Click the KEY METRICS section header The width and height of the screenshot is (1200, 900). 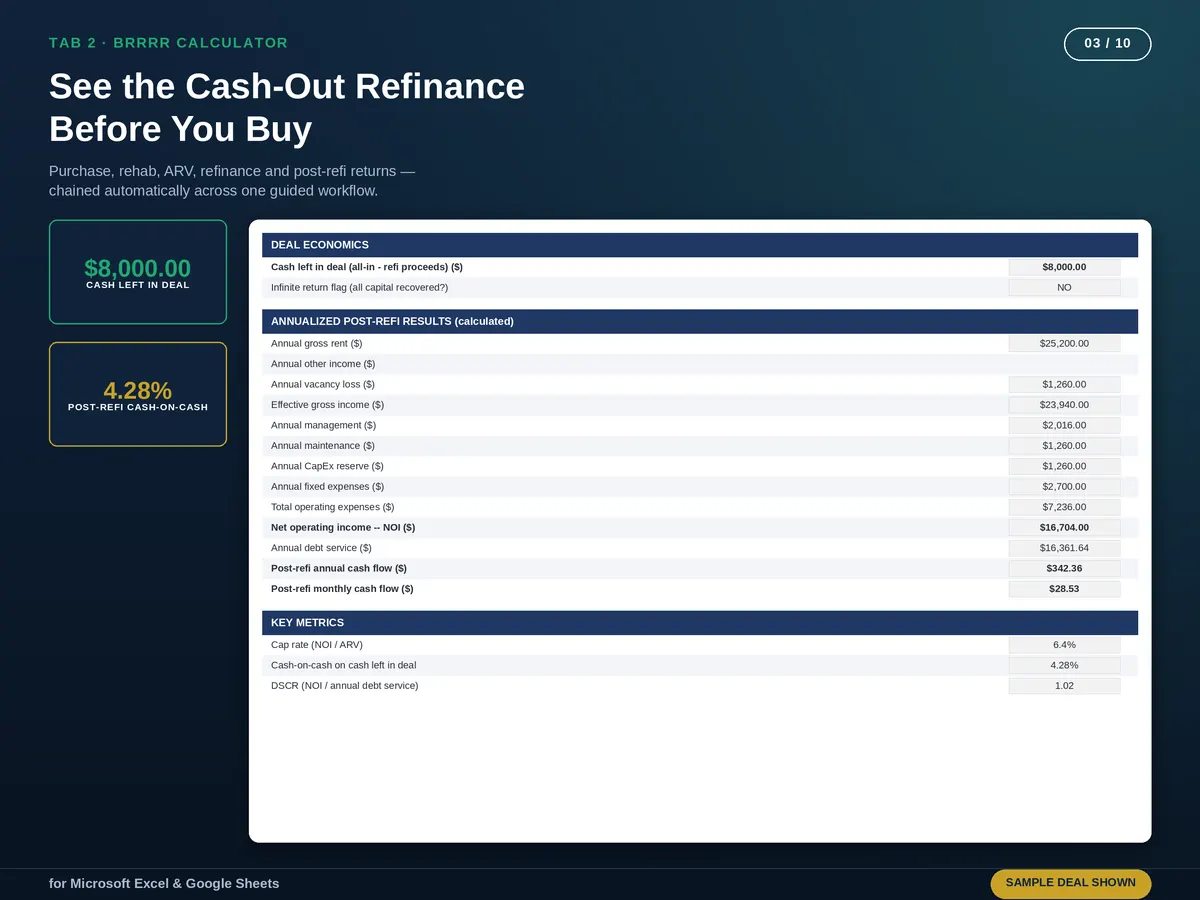700,623
